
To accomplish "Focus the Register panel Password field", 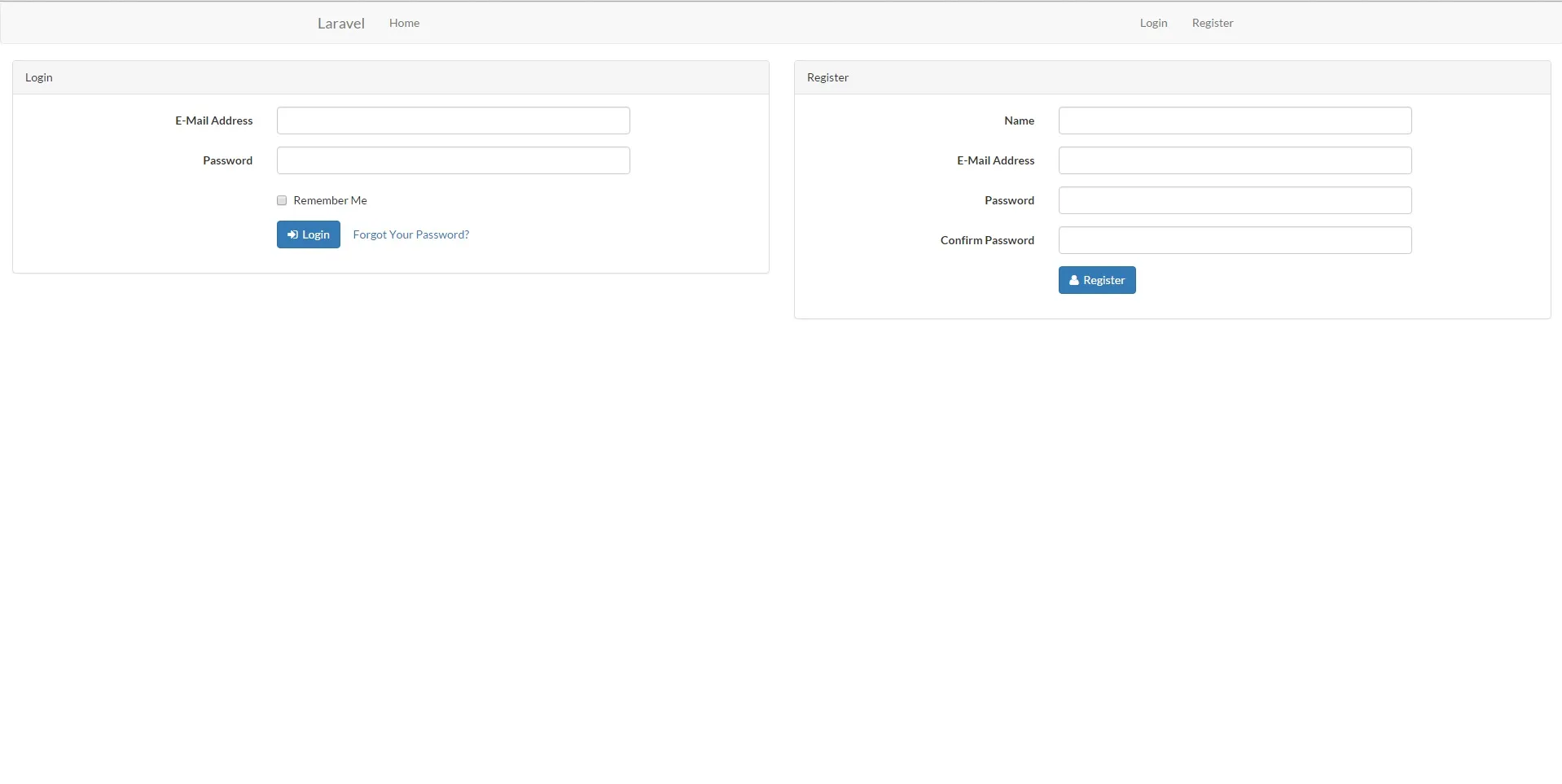I will point(1235,200).
